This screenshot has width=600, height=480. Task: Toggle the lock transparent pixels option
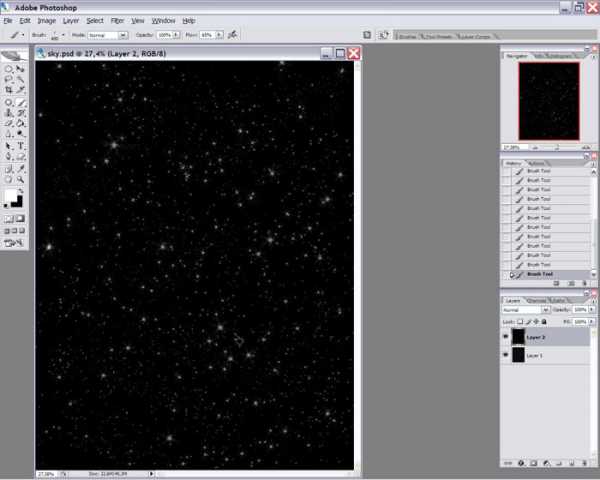[x=518, y=322]
